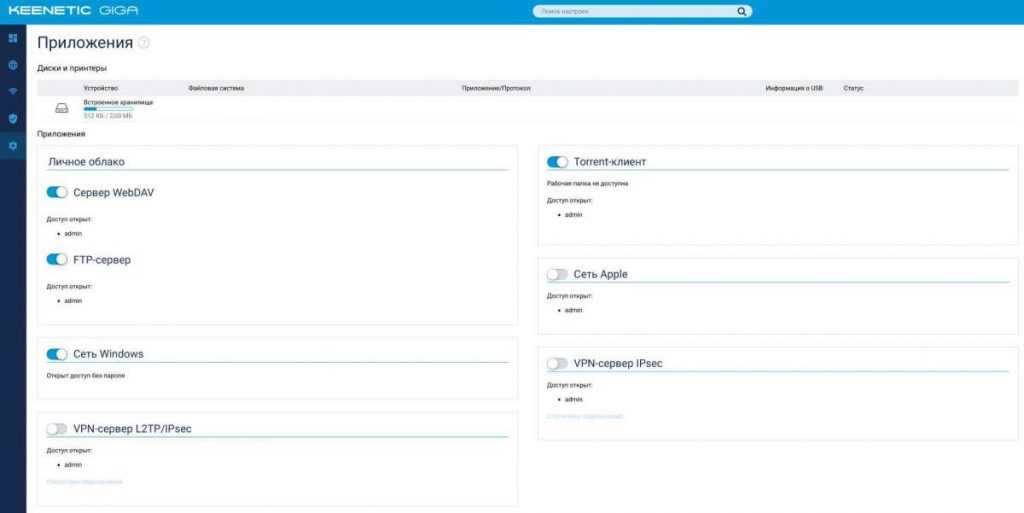Click the search magnifier icon
Screen dimensions: 1024x513
(x=741, y=12)
